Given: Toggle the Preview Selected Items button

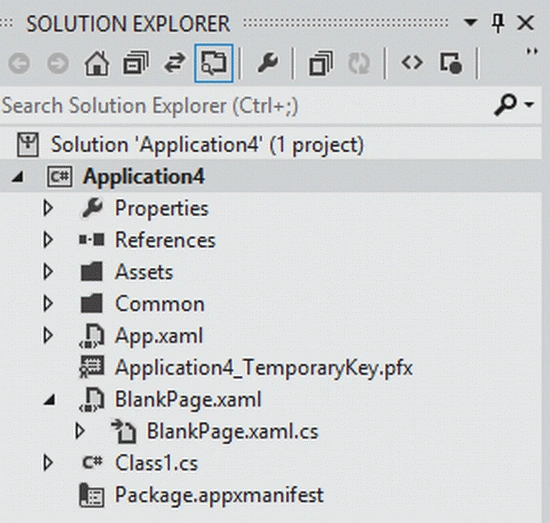Looking at the screenshot, I should click(x=214, y=63).
